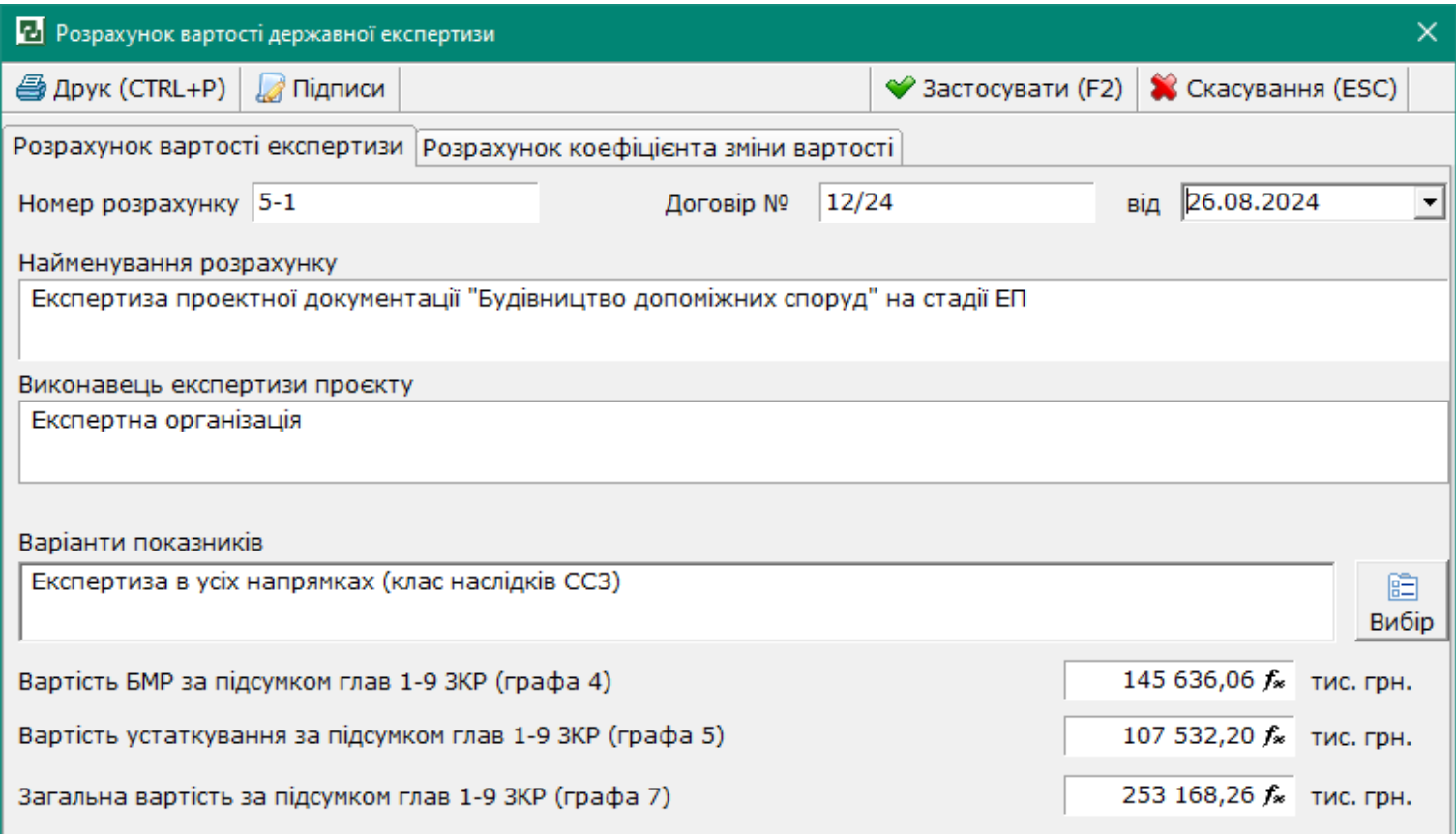The image size is (1456, 834).
Task: Switch to Розрахунок вартості експертизи tab
Action: (x=208, y=146)
